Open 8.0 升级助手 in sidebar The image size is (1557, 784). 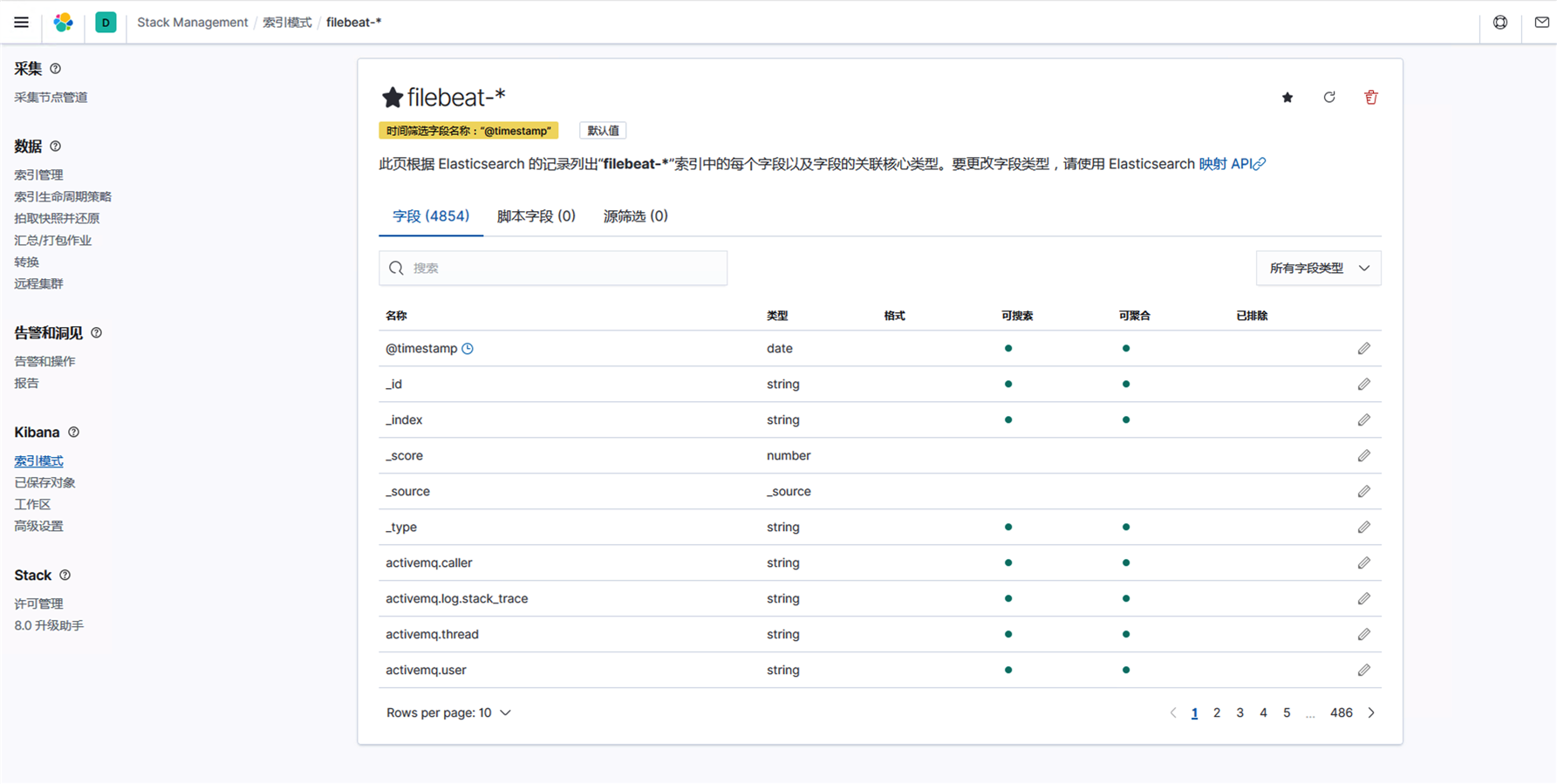[49, 626]
